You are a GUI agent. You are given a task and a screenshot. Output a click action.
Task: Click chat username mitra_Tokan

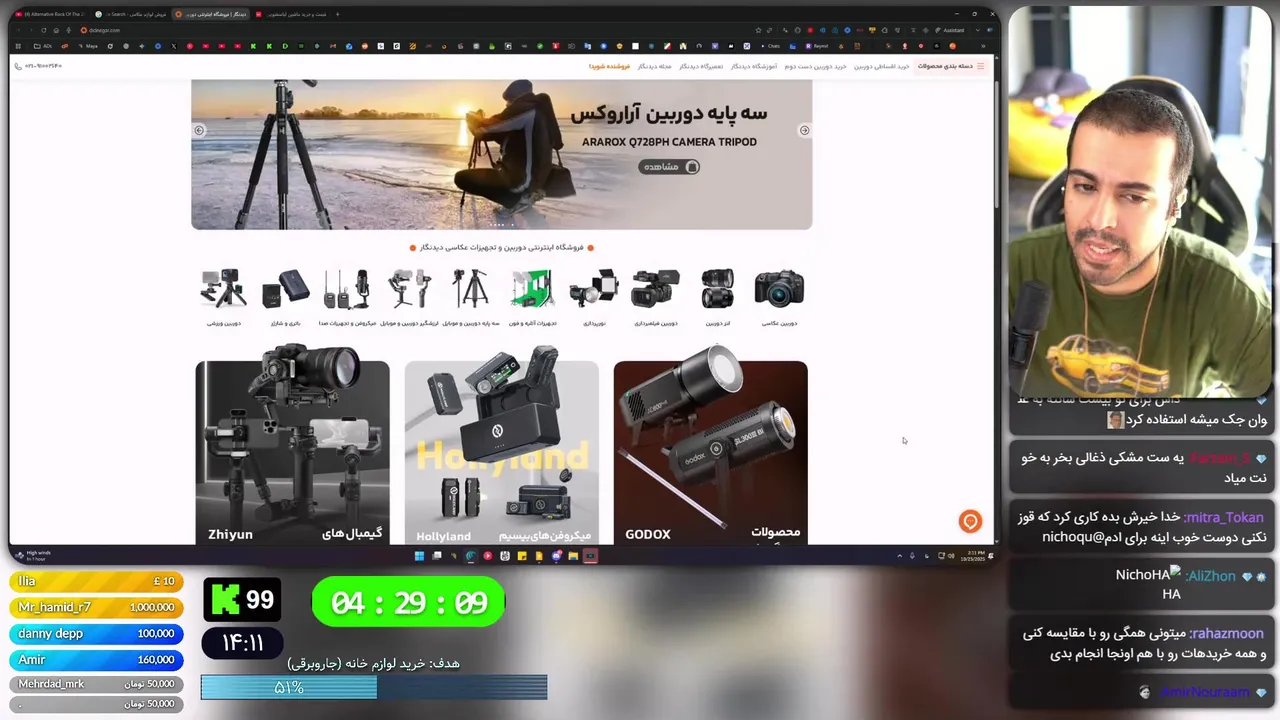1224,517
